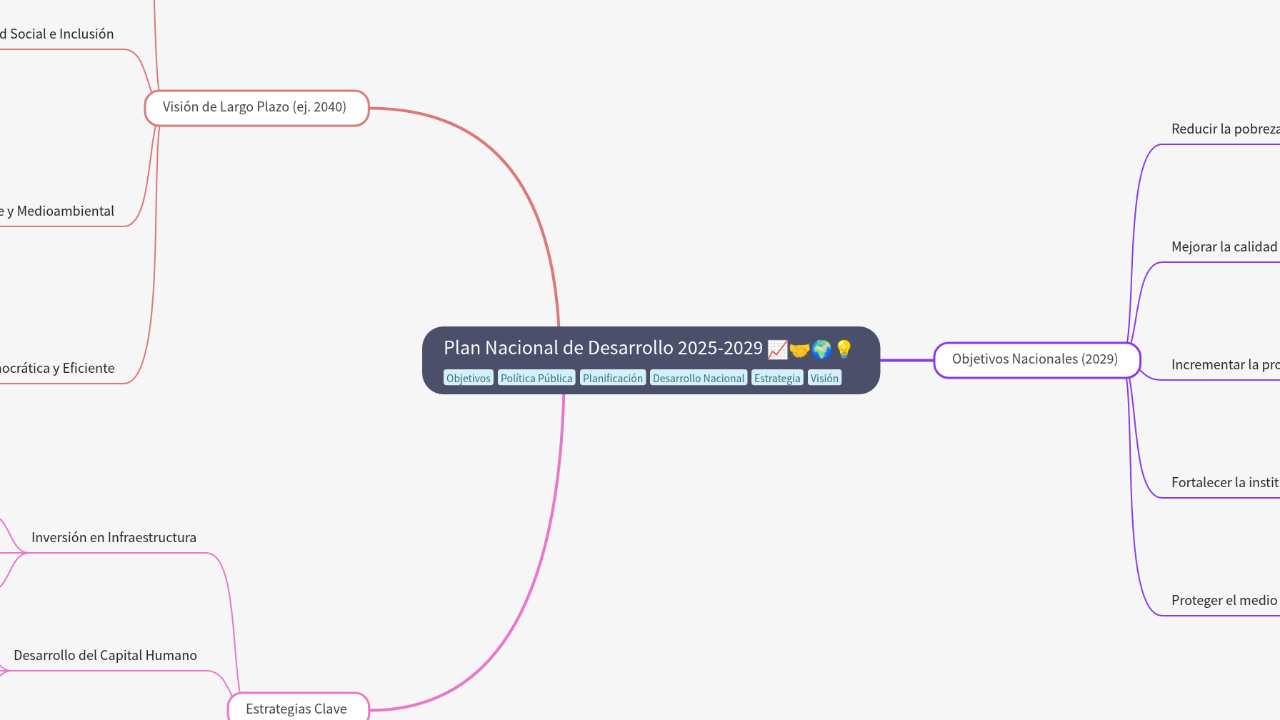Click the Política Pública tag
The width and height of the screenshot is (1280, 720).
(x=537, y=378)
